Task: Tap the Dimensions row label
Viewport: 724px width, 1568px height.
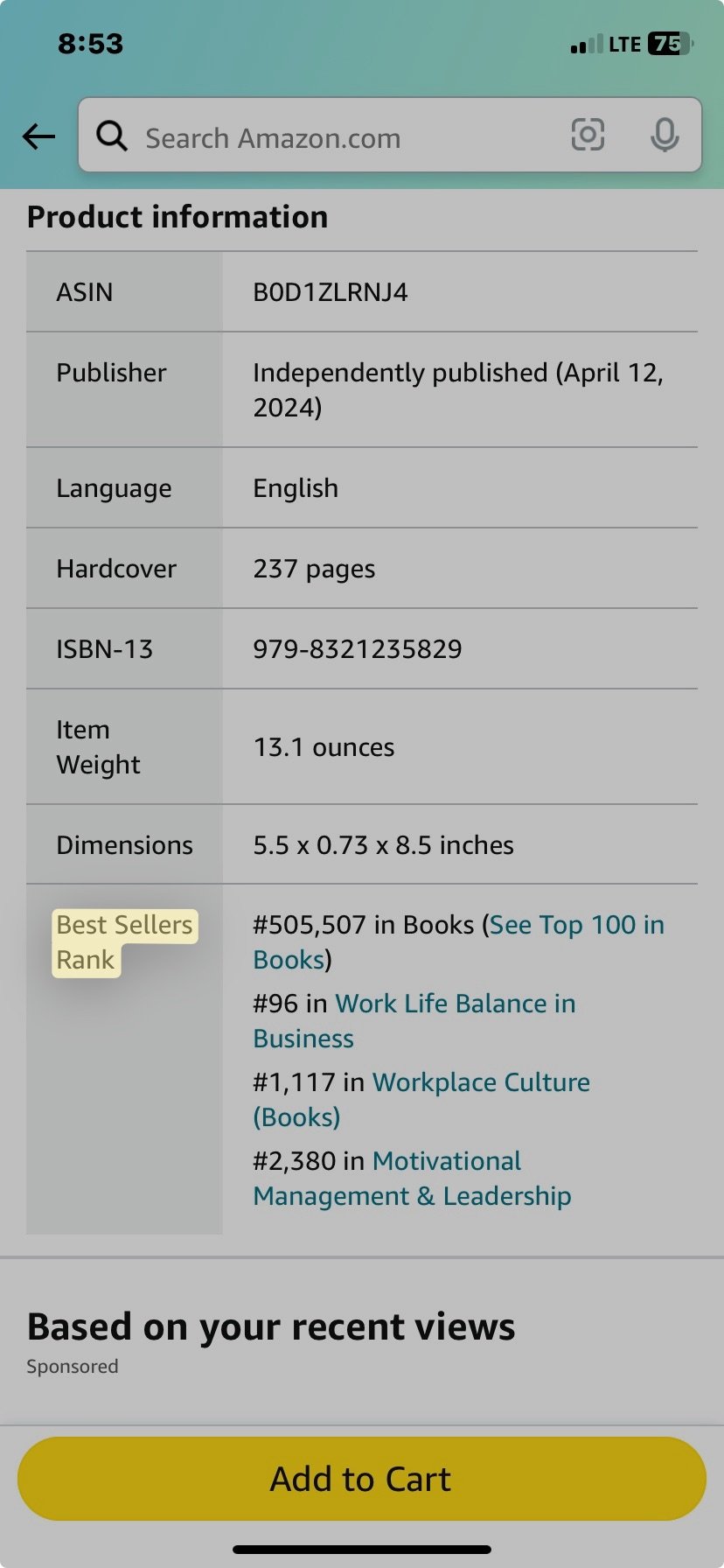Action: [x=125, y=845]
